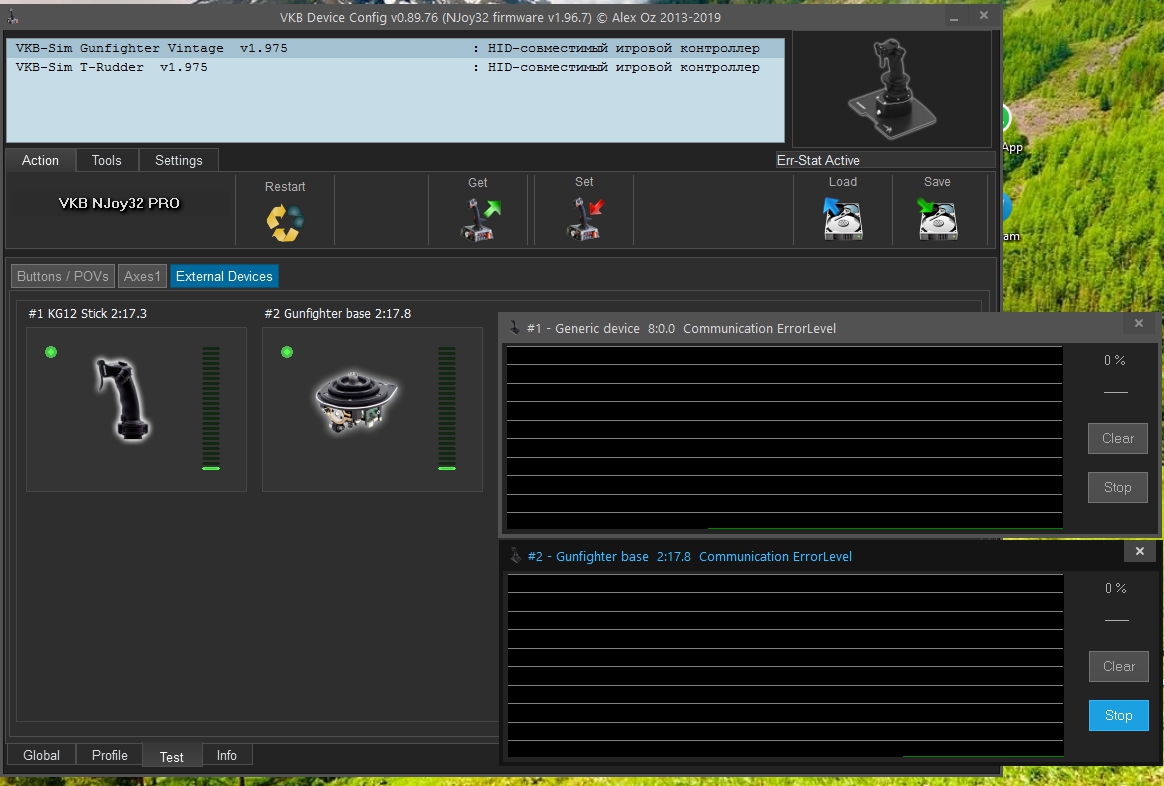Click the #1 Generic device error graph area
The image size is (1164, 786).
pos(785,438)
